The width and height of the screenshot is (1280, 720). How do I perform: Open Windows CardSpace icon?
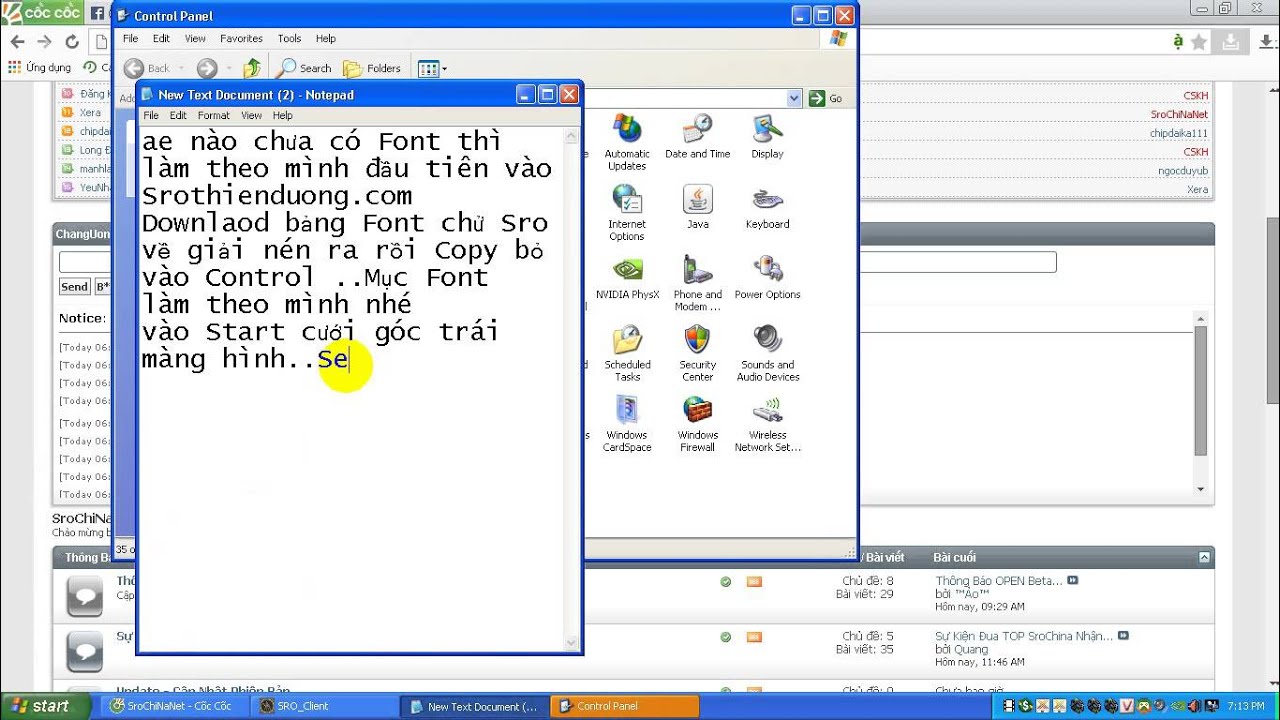click(627, 424)
